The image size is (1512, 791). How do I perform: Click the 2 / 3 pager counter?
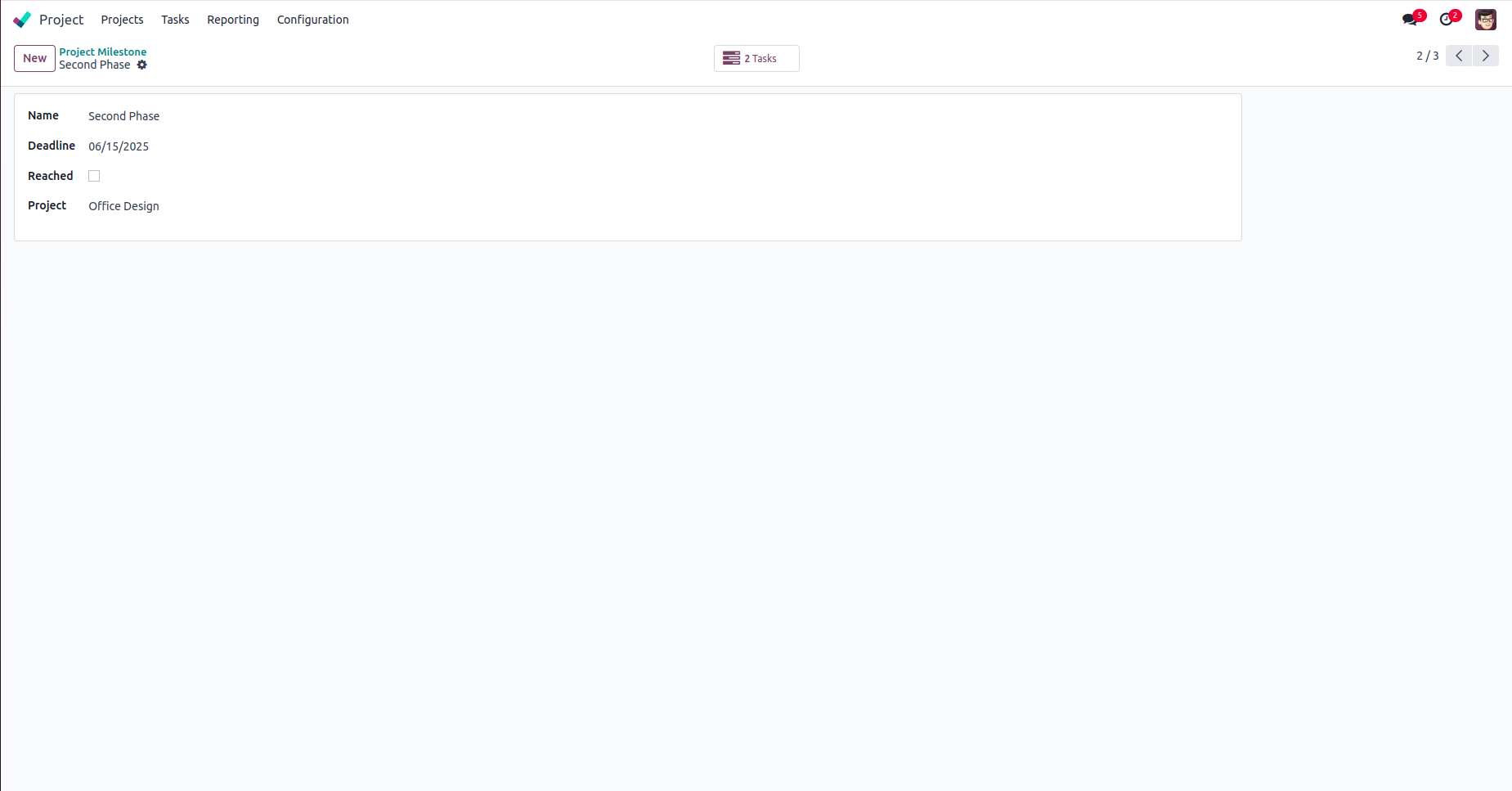1428,56
